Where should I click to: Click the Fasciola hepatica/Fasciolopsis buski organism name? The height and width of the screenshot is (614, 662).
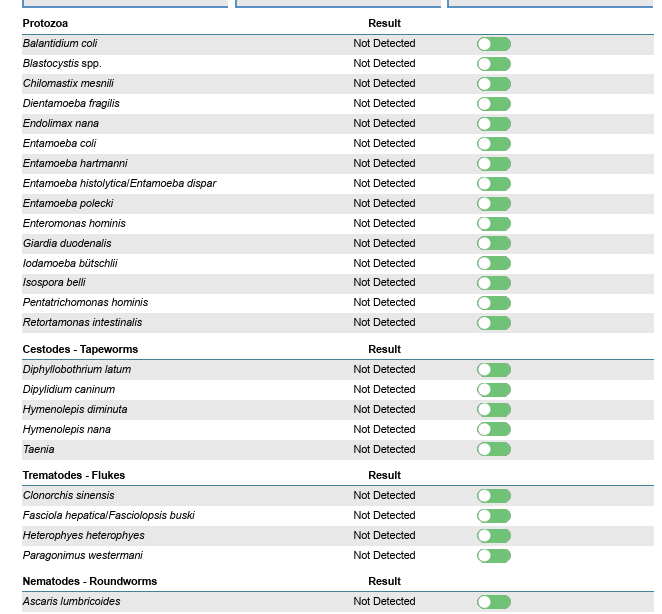coord(108,515)
